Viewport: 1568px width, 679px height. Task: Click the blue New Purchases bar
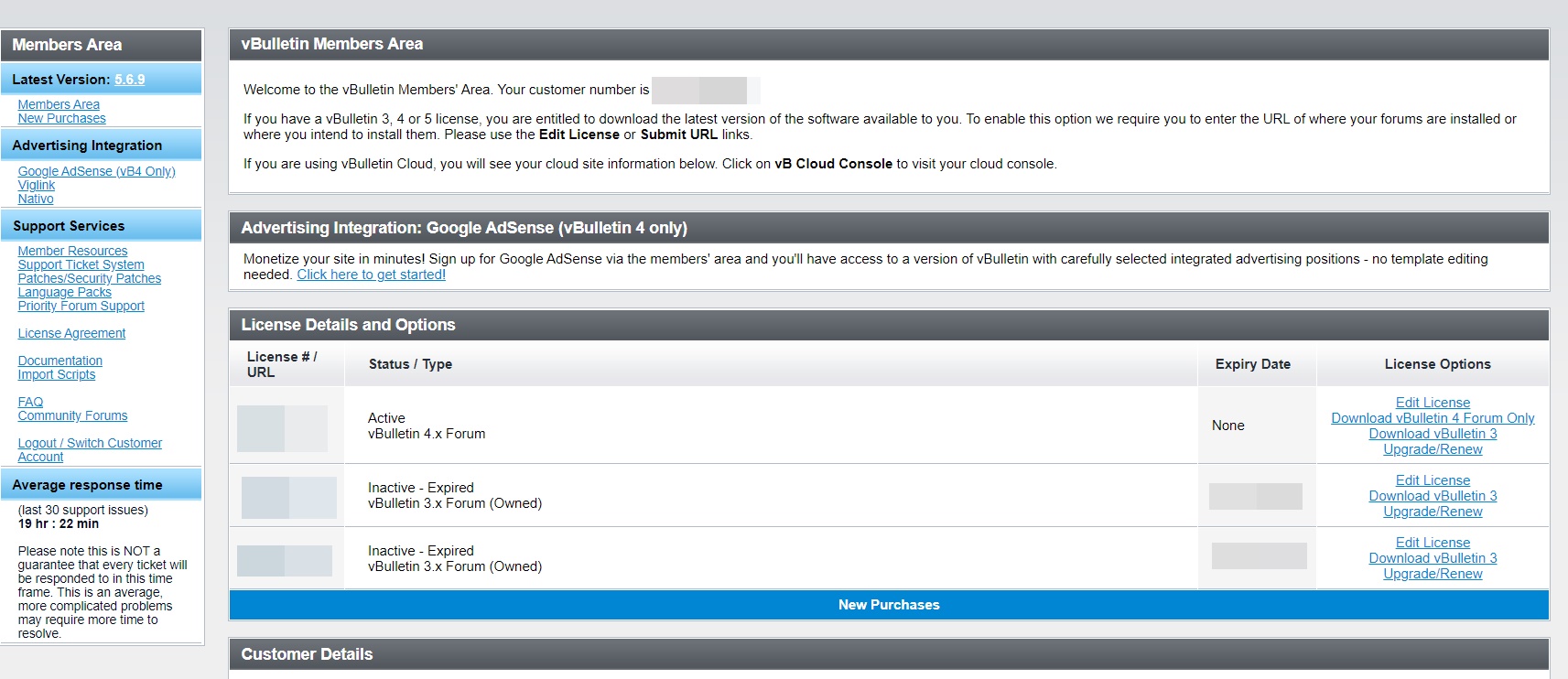pyautogui.click(x=889, y=605)
